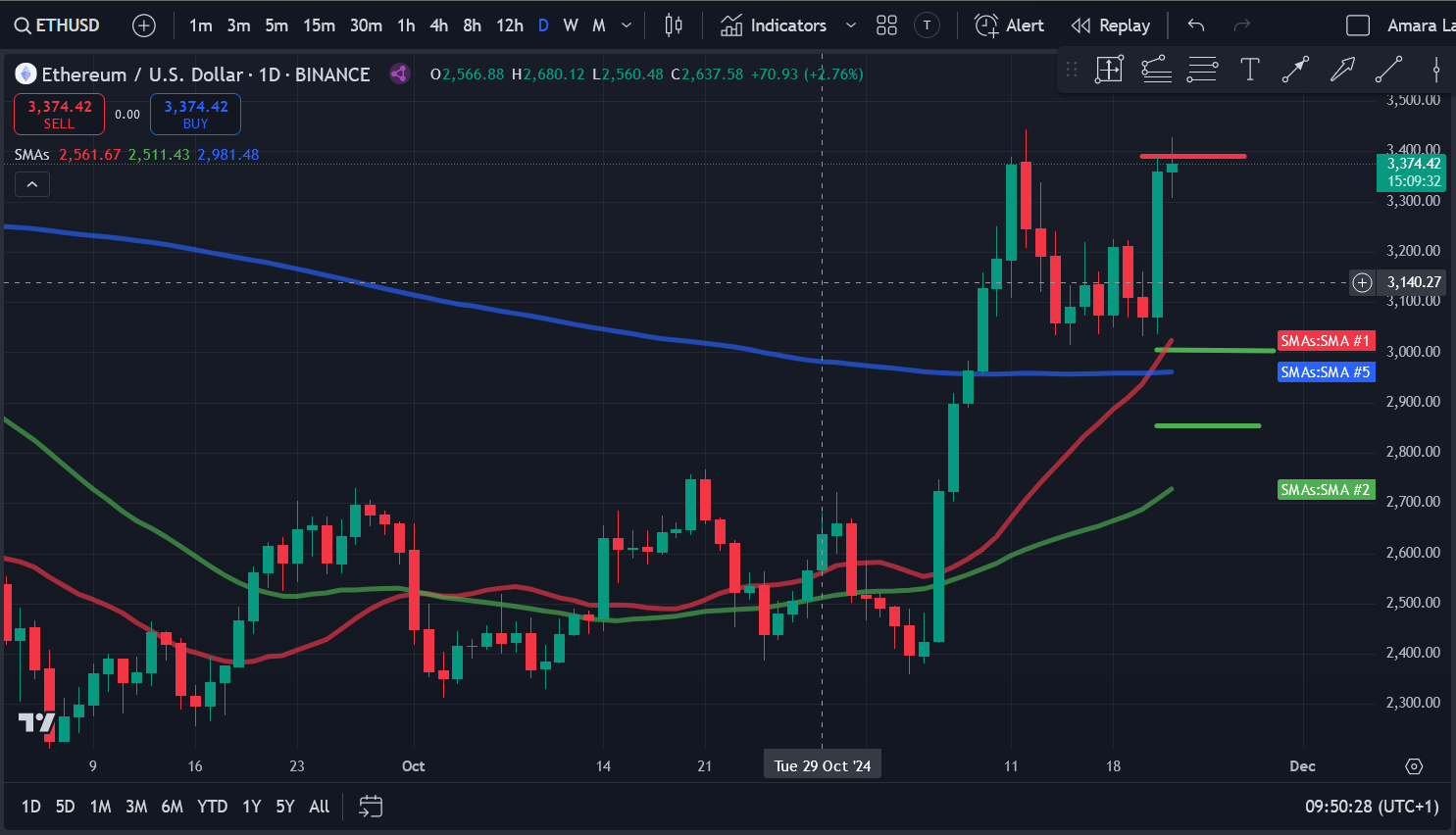This screenshot has width=1456, height=835.
Task: Open the ETHUSD symbol search
Action: tap(57, 25)
